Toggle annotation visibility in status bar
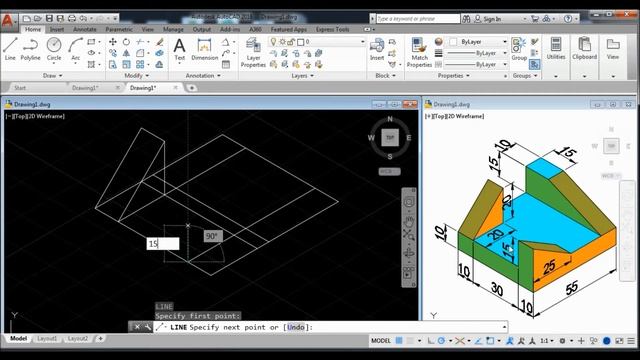640x360 pixels. point(510,340)
